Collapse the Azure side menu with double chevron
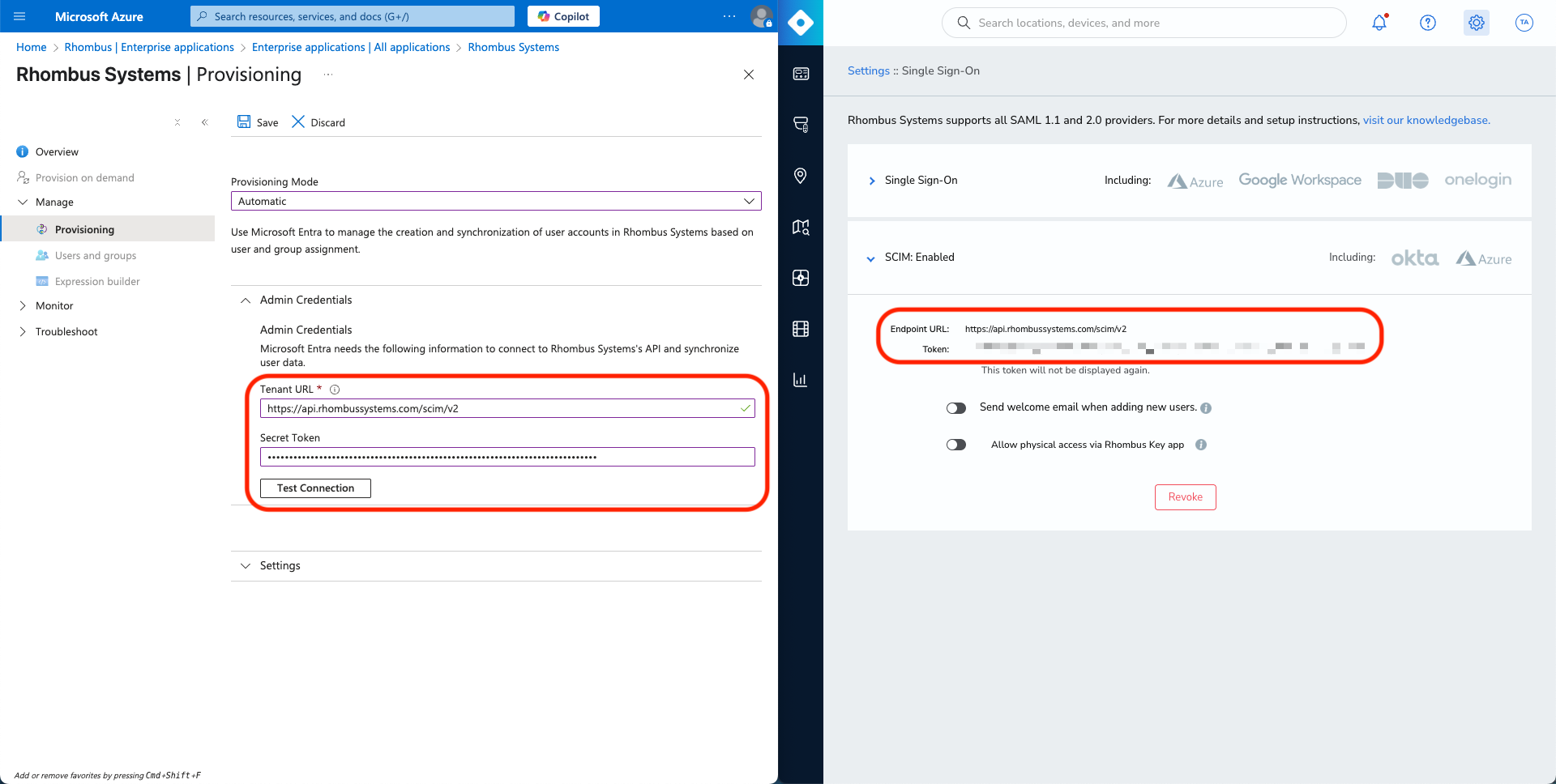Viewport: 1556px width, 784px height. [205, 122]
